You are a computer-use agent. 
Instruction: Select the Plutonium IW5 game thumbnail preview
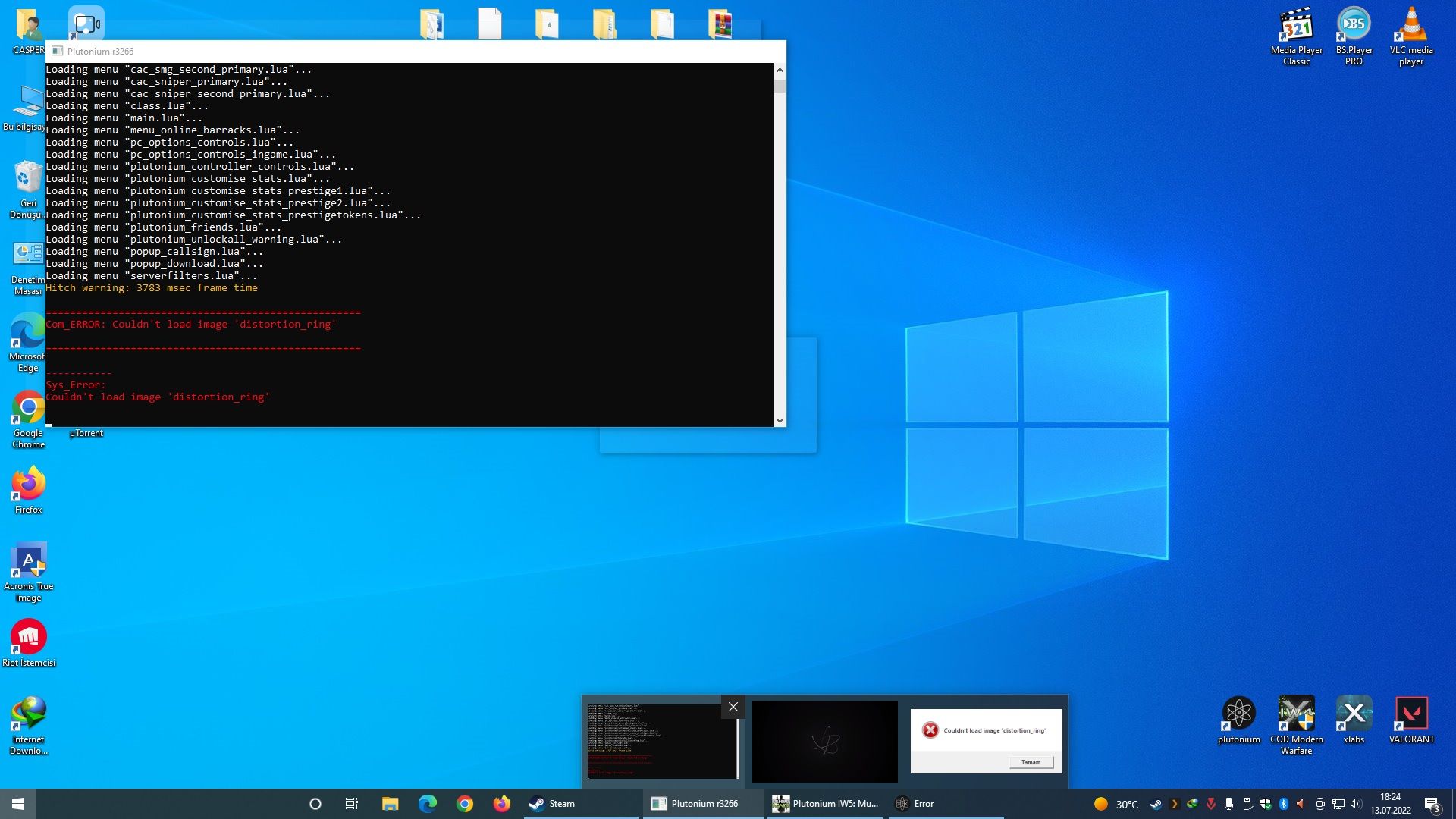click(x=824, y=741)
